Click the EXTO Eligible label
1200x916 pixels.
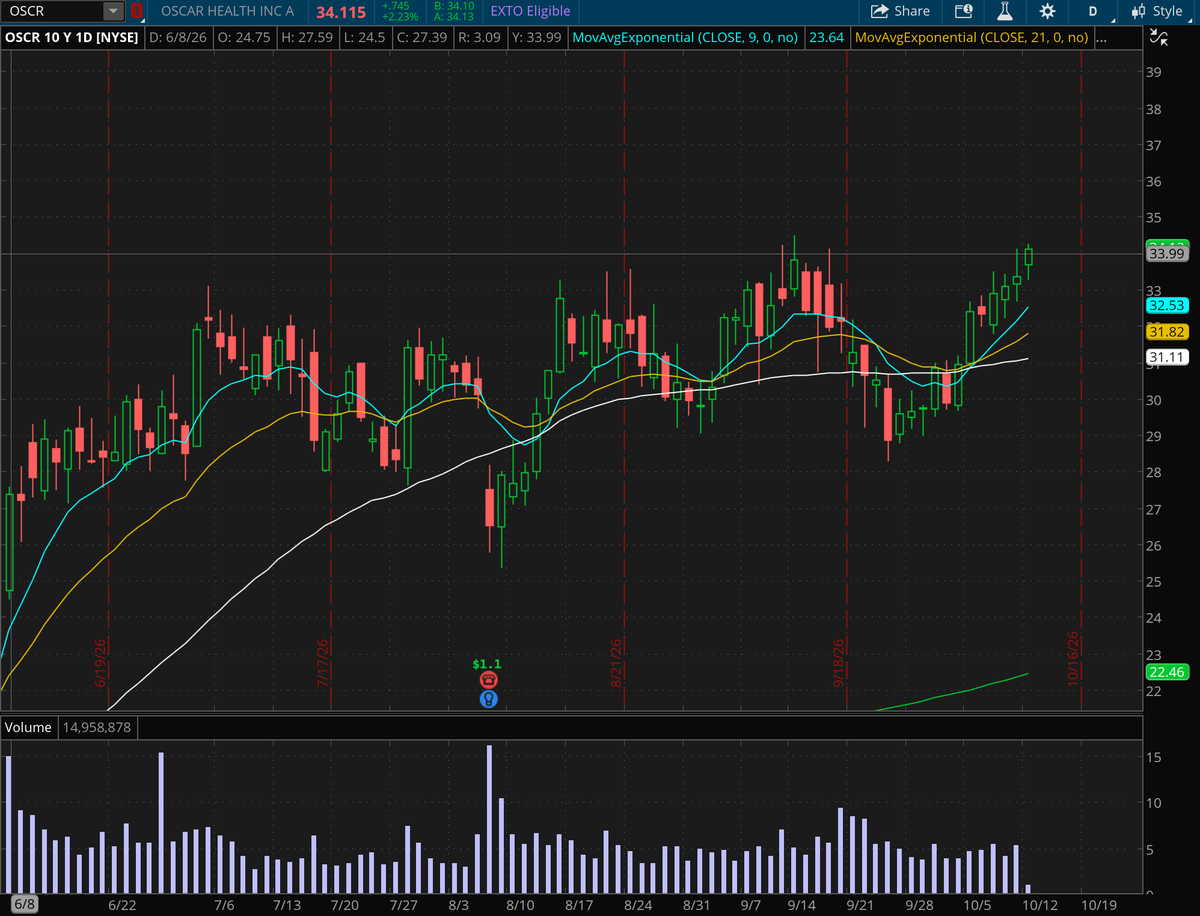coord(530,11)
